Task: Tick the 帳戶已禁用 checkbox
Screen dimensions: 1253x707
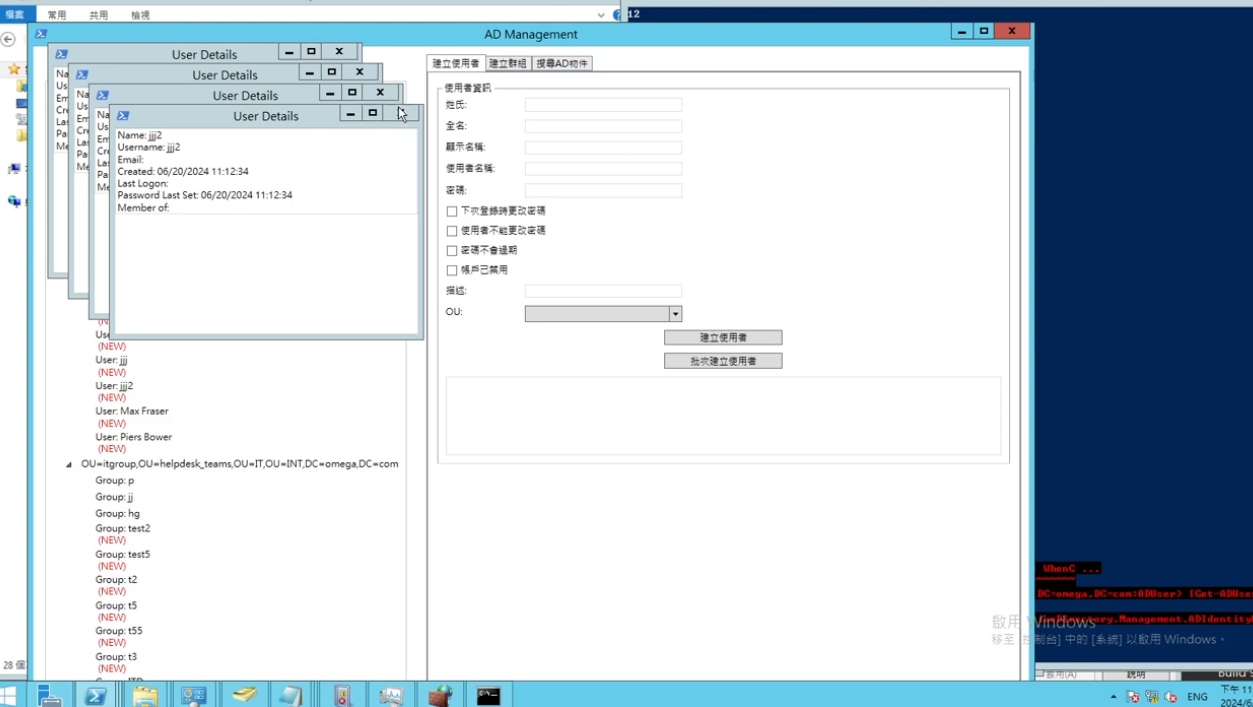Action: (452, 271)
